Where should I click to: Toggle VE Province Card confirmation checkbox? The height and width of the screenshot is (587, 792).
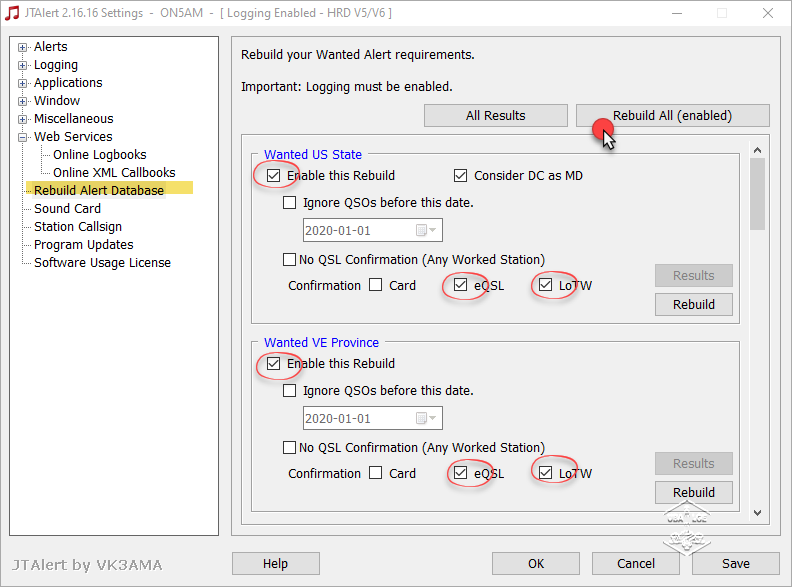point(375,472)
